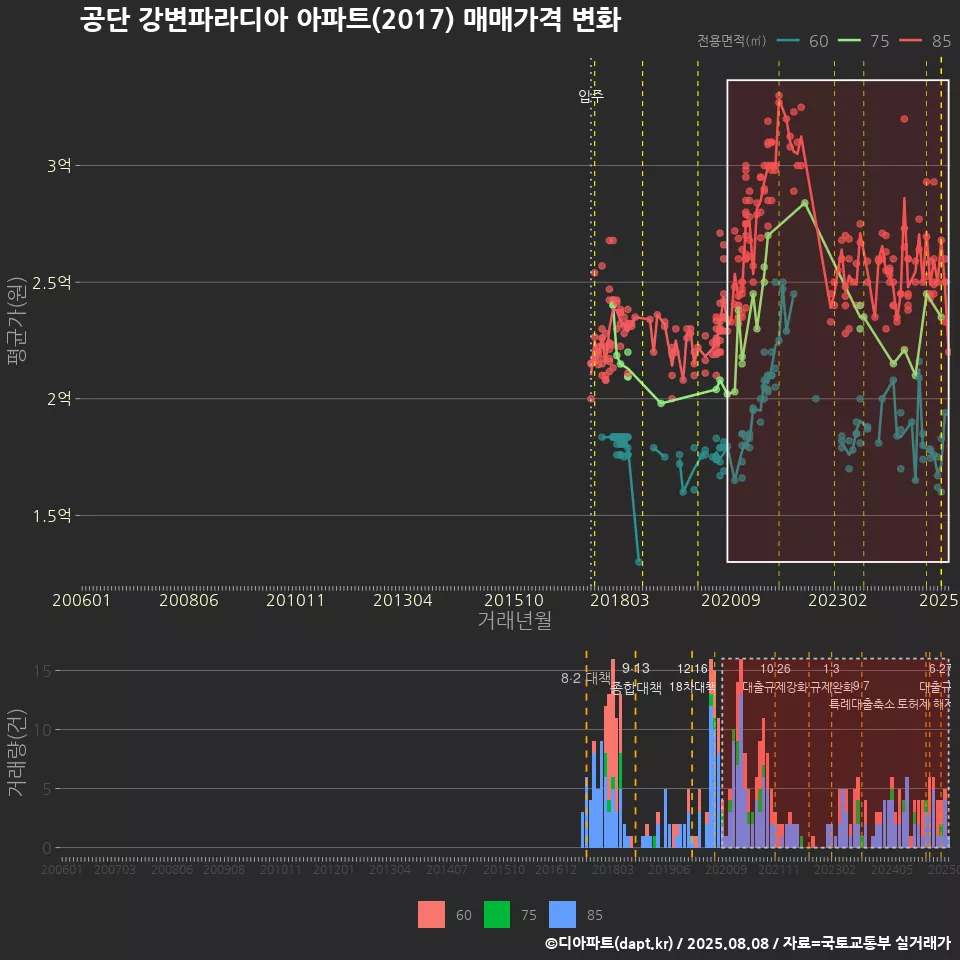Image resolution: width=960 pixels, height=960 pixels.
Task: Click 201803 on the price chart x-axis
Action: (620, 600)
